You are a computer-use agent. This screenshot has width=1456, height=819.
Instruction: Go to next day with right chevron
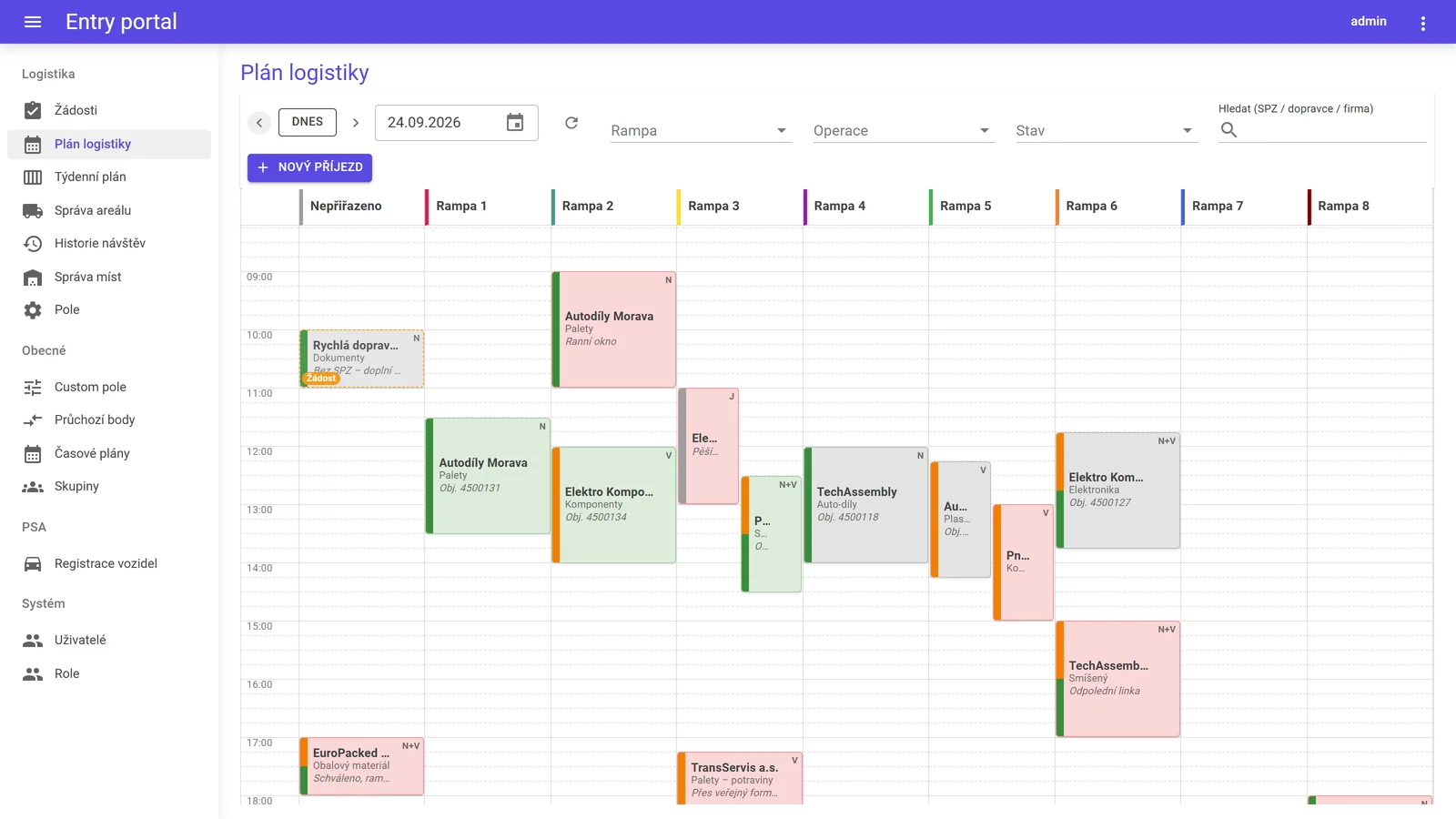click(x=356, y=123)
